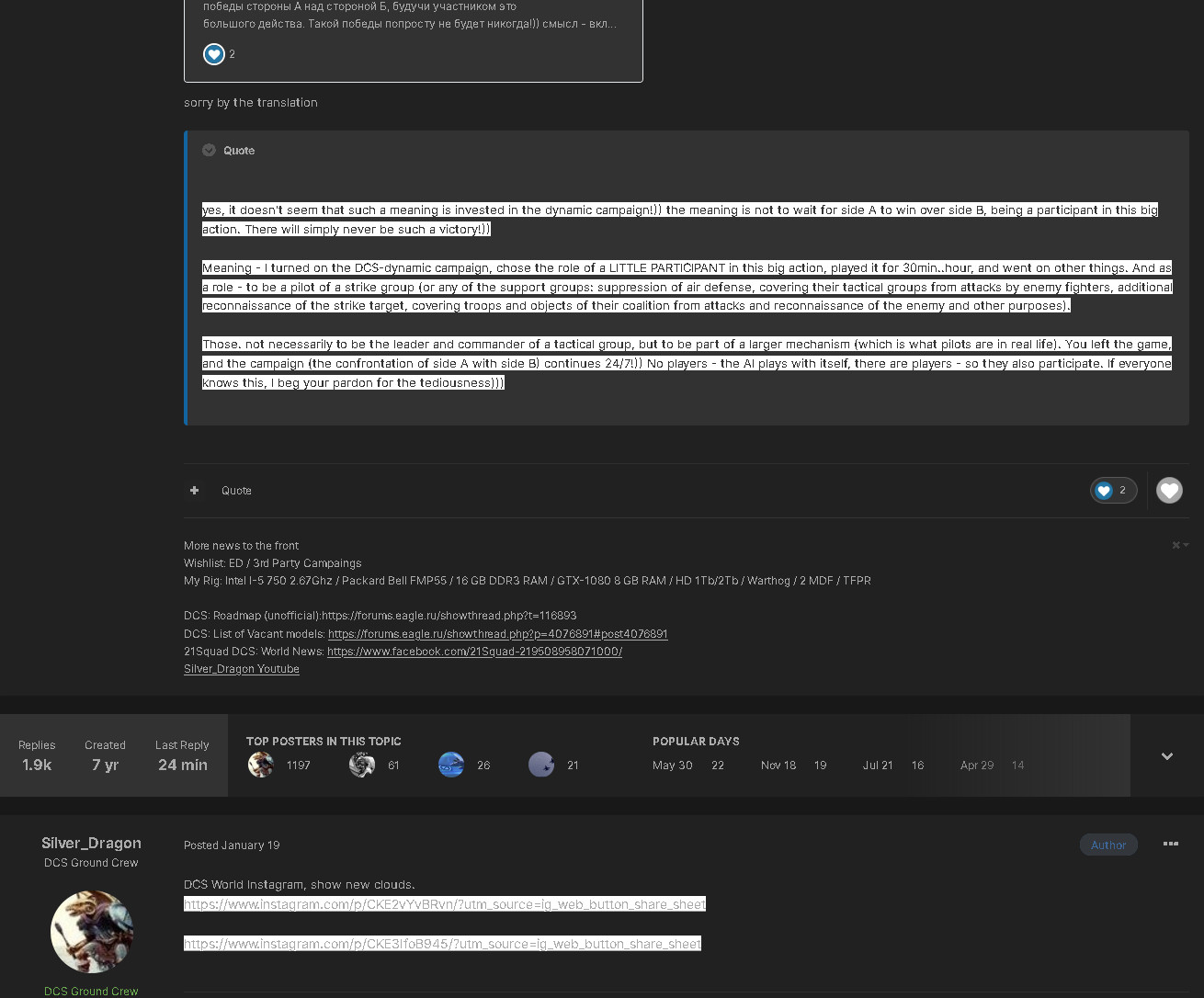Click the Created 7 yr stat
The image size is (1204, 998).
105,755
